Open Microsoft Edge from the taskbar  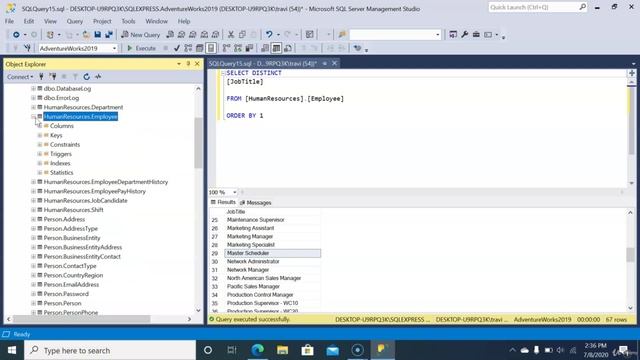coord(258,350)
